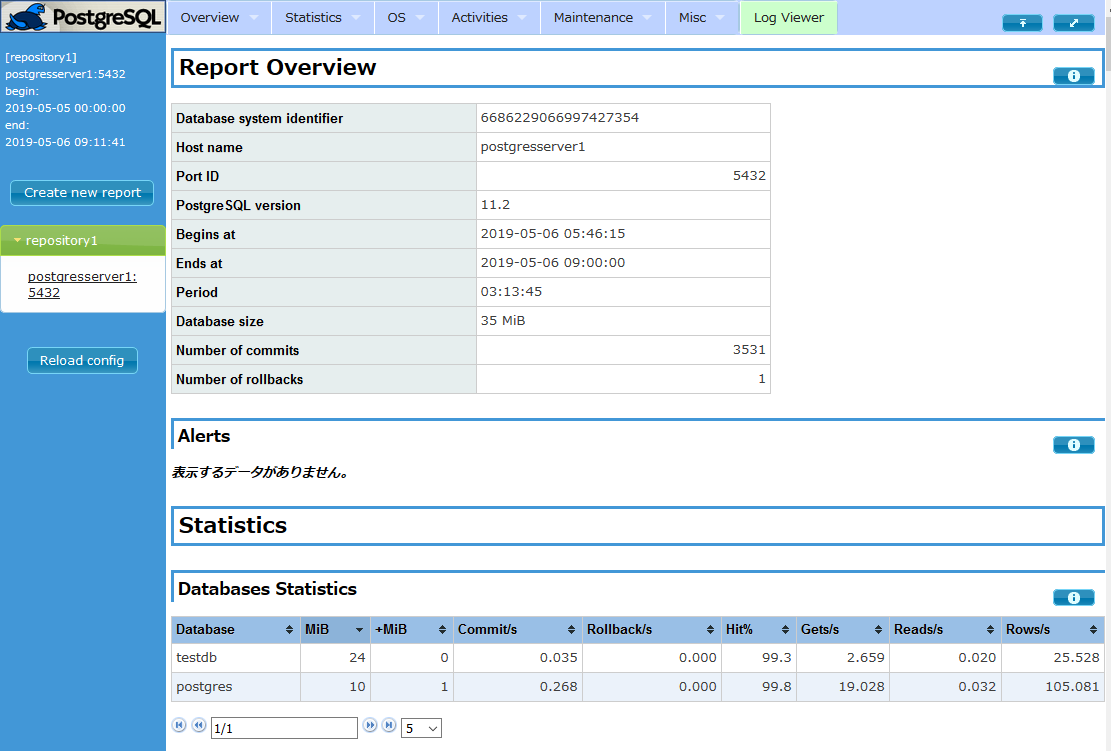Toggle sort order on the Hit% column
The height and width of the screenshot is (751, 1111).
[757, 629]
